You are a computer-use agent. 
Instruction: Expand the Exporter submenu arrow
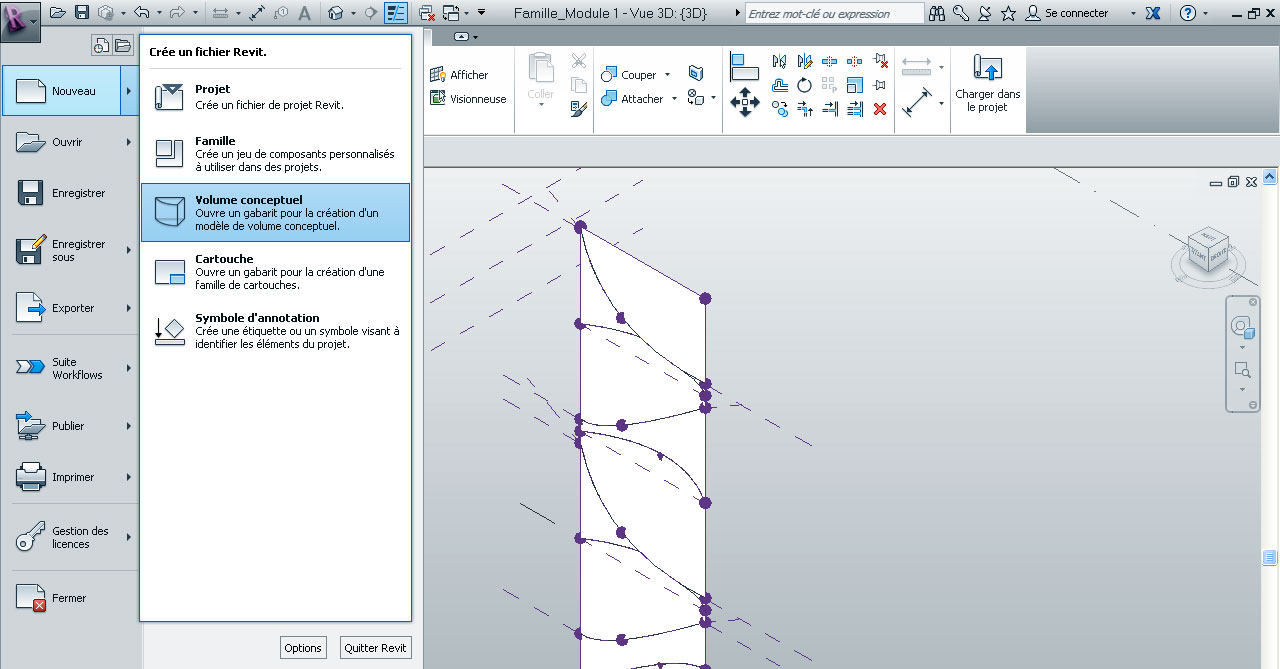tap(129, 308)
